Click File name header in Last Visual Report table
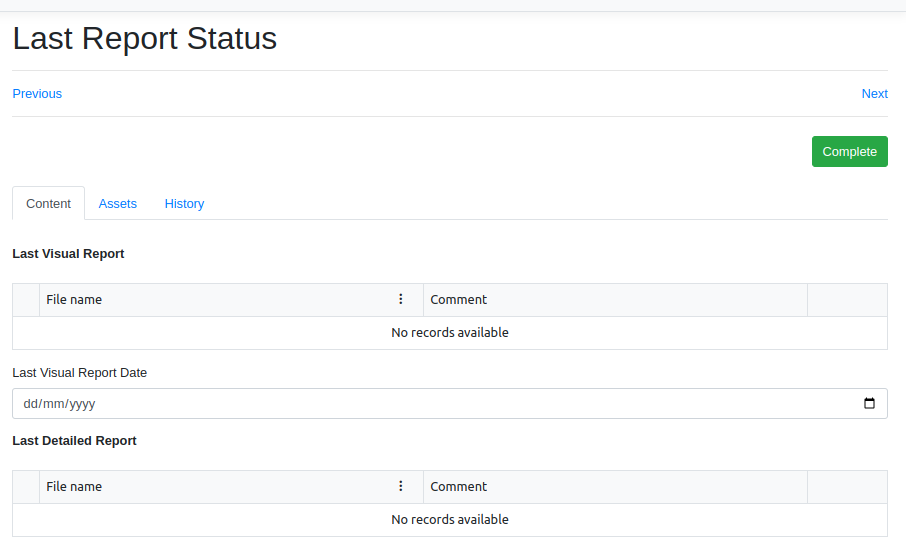Screen dimensions: 906x550 [74, 300]
